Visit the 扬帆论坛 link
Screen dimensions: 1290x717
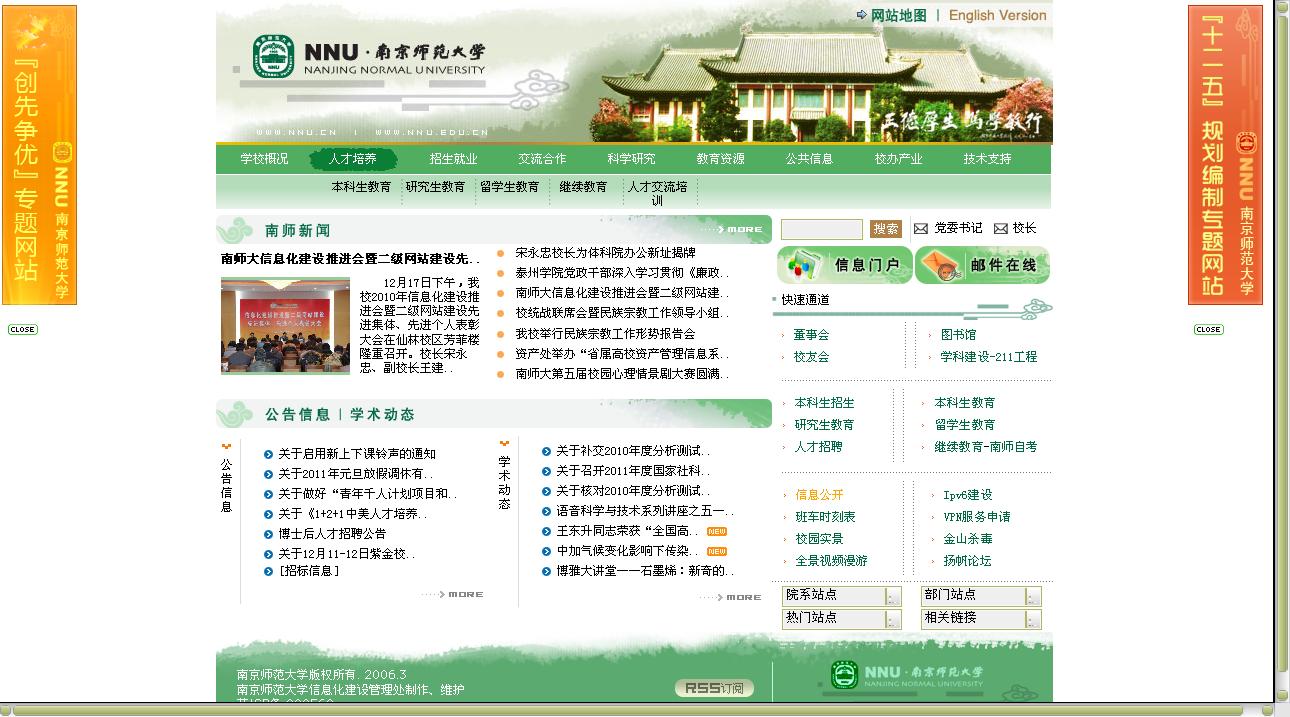click(x=968, y=561)
